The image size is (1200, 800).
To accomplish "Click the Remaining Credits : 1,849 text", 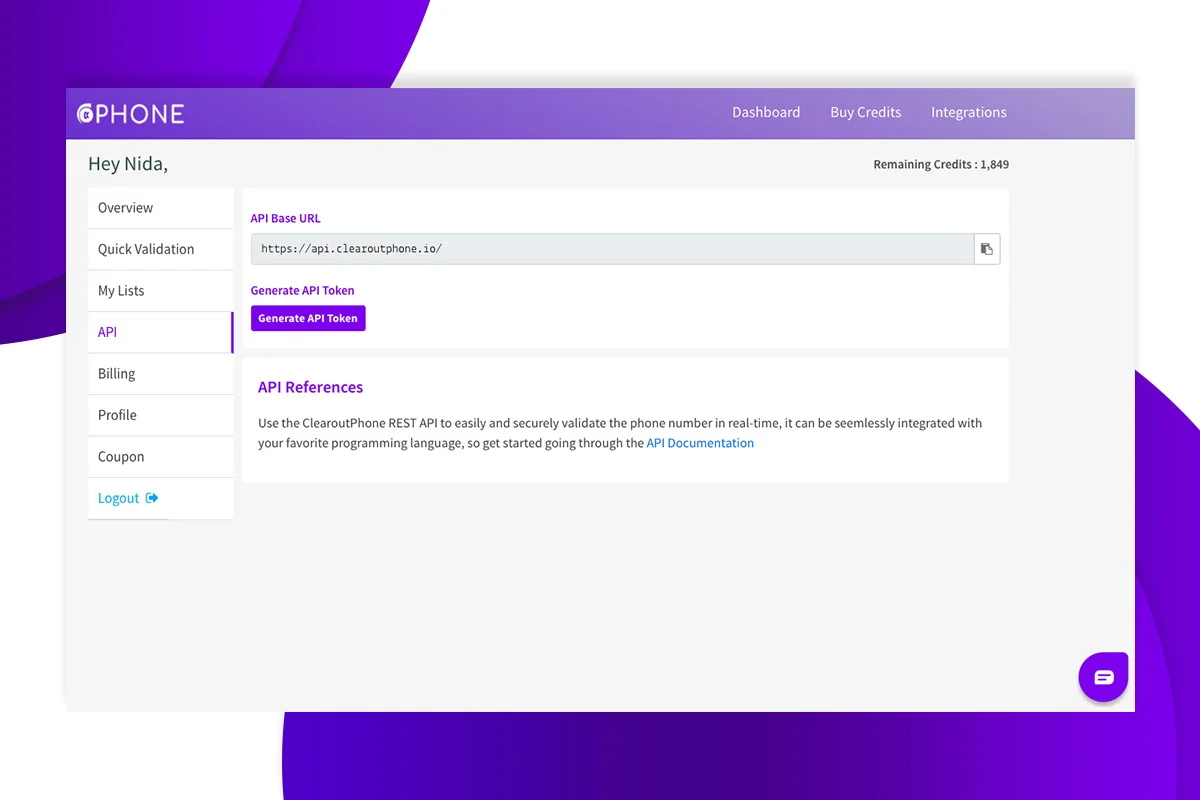I will click(941, 165).
